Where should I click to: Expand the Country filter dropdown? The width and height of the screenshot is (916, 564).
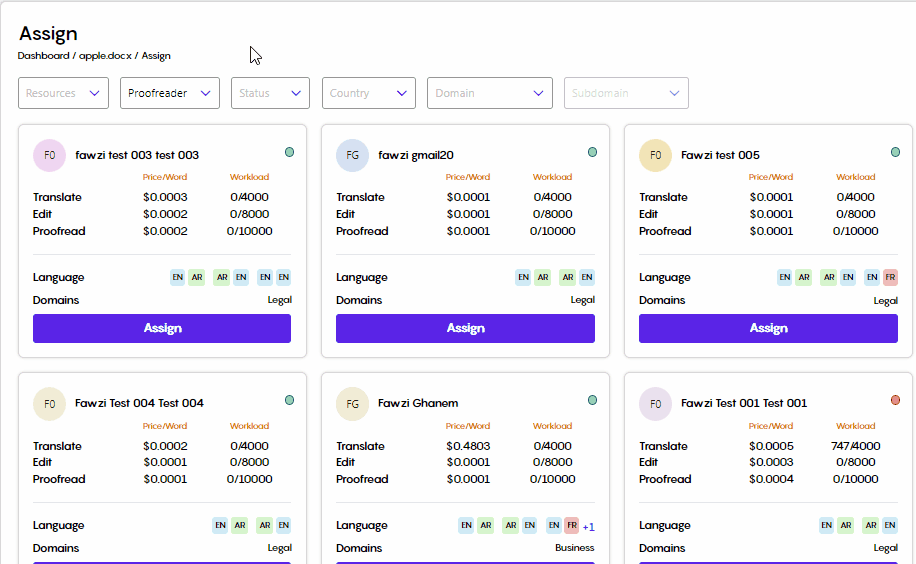click(x=369, y=93)
